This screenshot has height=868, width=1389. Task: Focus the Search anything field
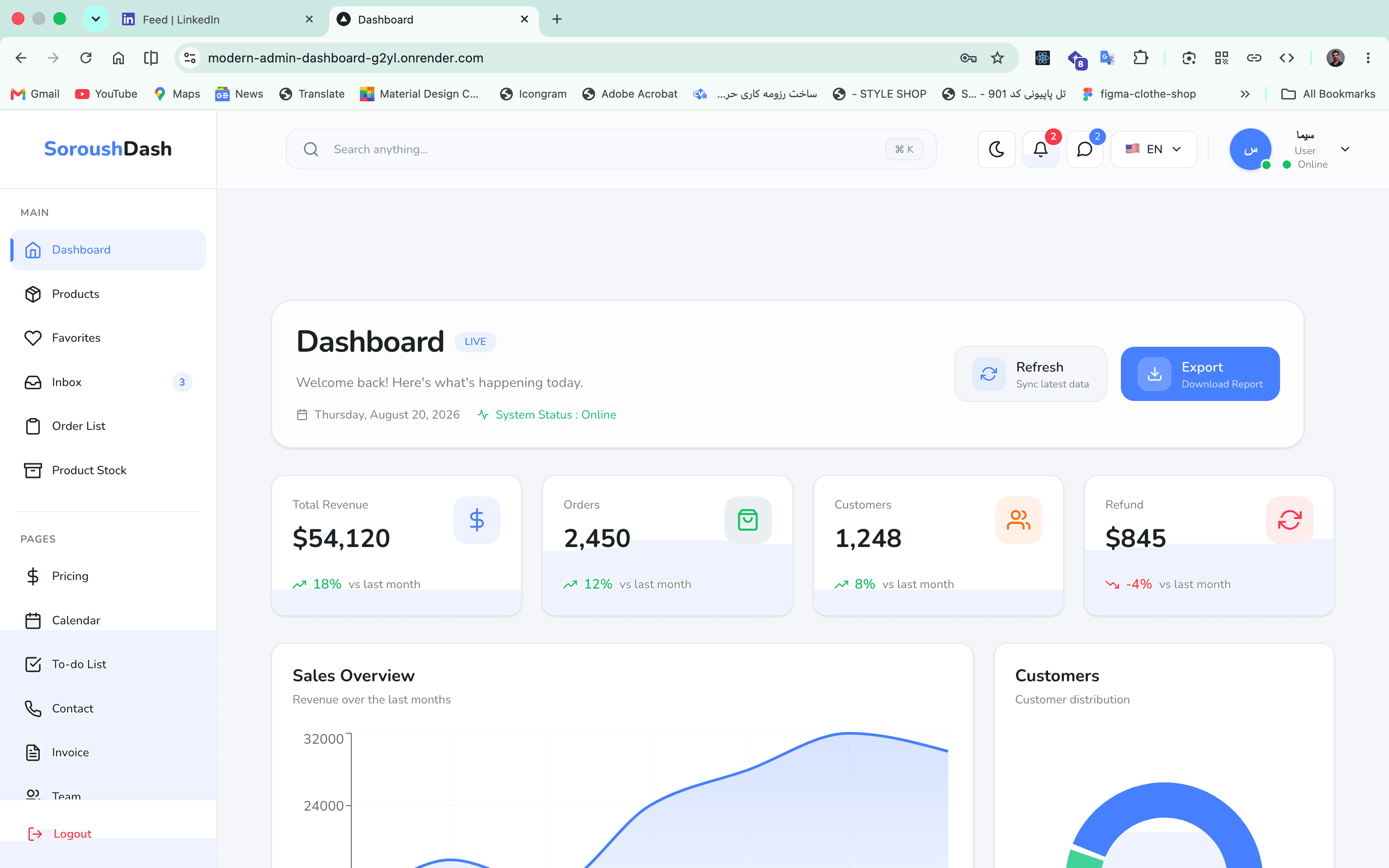pyautogui.click(x=611, y=149)
